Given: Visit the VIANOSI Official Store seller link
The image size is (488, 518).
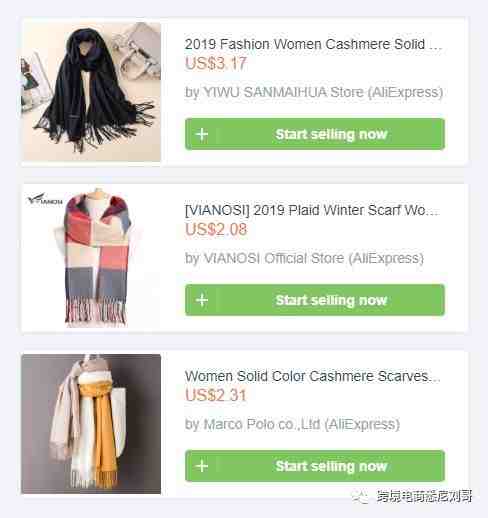Looking at the screenshot, I should tap(304, 258).
